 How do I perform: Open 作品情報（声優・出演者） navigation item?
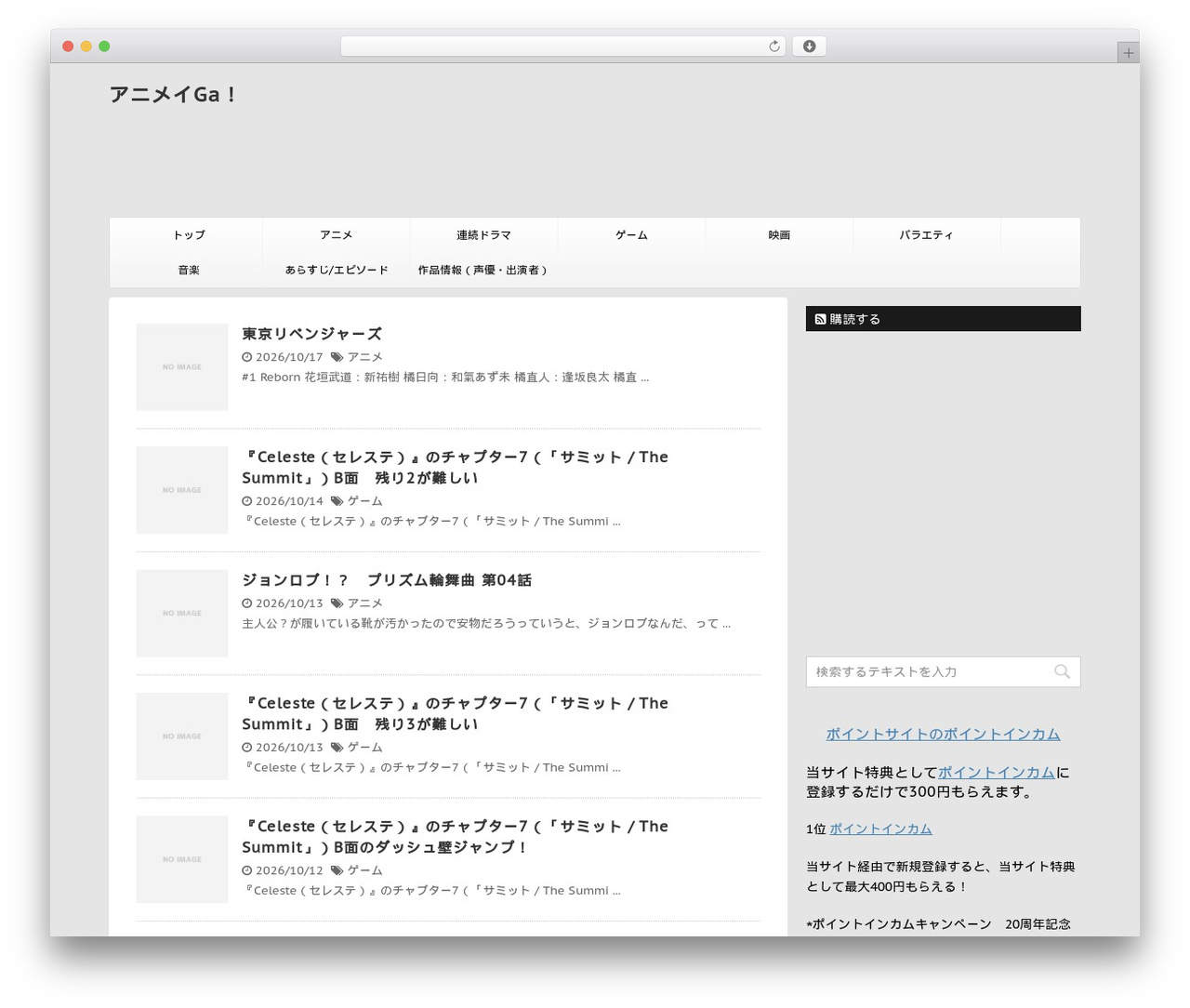coord(483,270)
